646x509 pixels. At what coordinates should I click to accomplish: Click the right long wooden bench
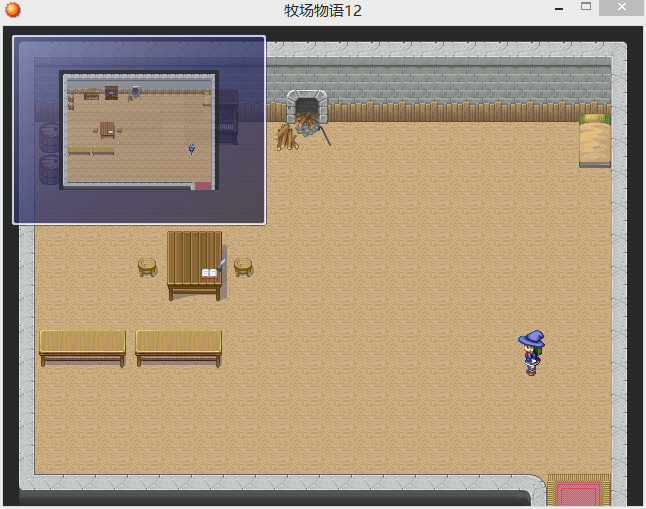click(178, 348)
